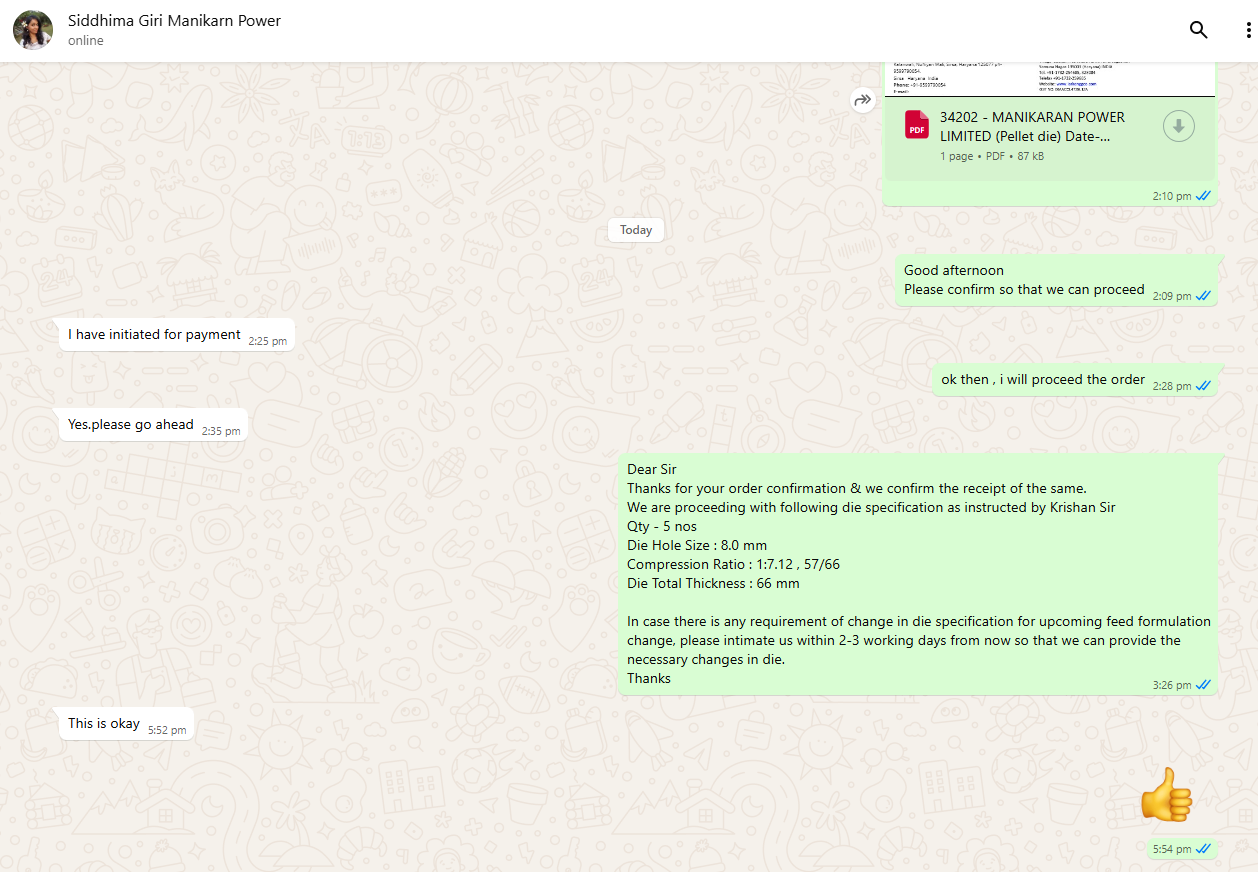Open the 34202 Manikaran Power PDF attachment
Image resolution: width=1258 pixels, height=872 pixels.
point(1032,126)
